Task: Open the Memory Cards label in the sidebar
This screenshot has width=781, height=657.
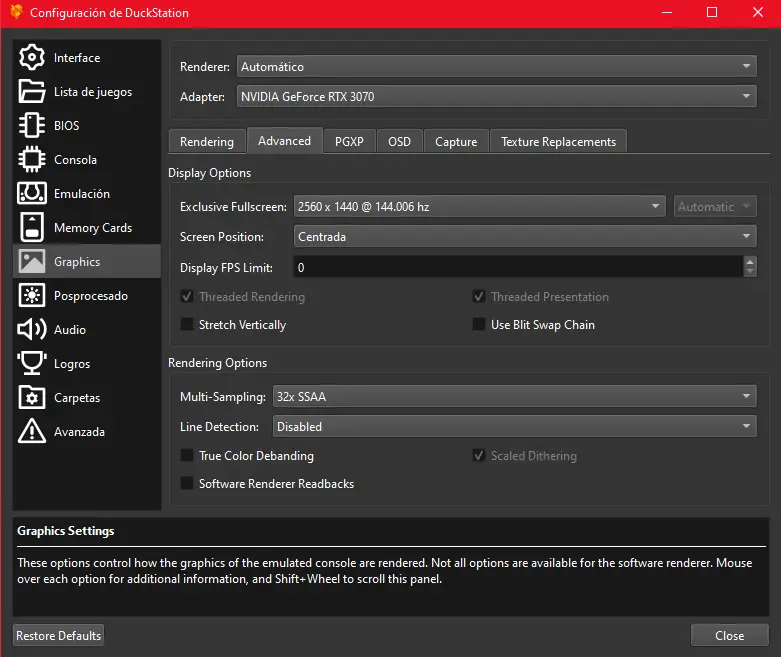Action: [x=93, y=228]
